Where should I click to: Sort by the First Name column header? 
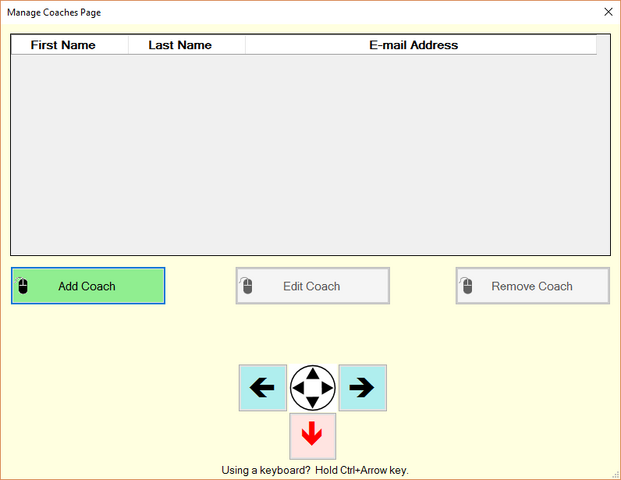click(70, 45)
